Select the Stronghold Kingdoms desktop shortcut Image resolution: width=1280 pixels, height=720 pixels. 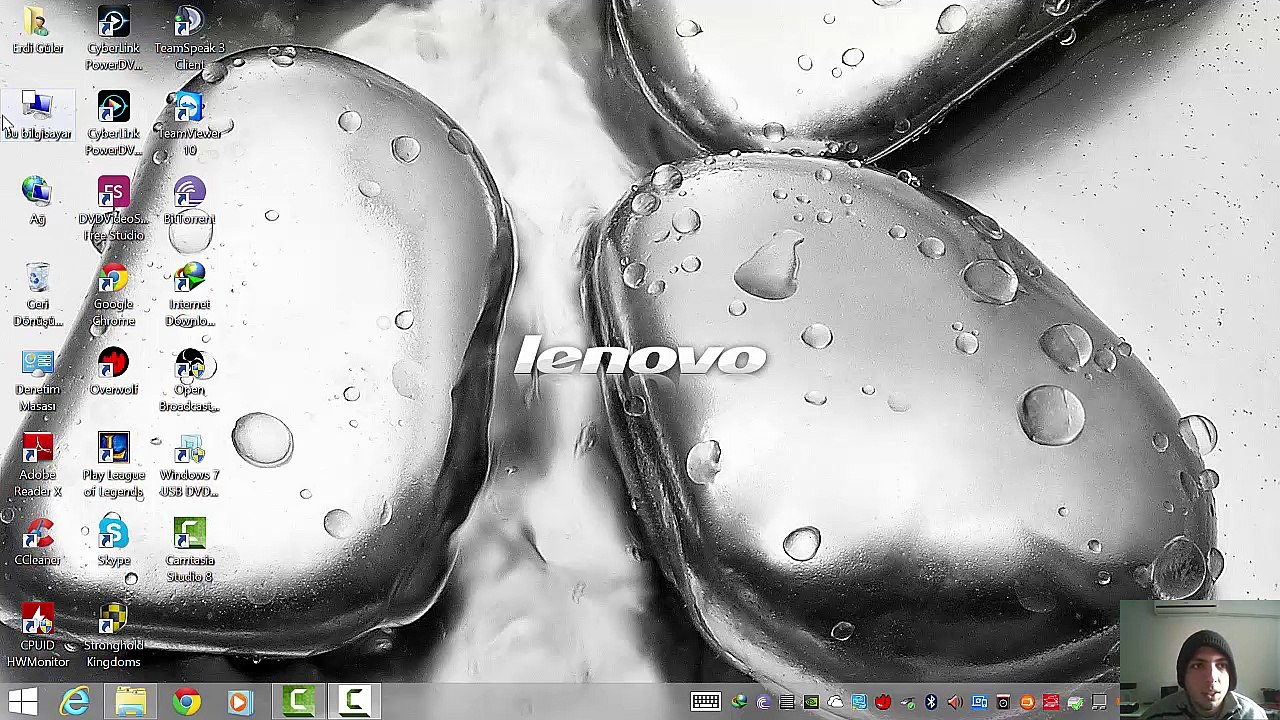(113, 635)
